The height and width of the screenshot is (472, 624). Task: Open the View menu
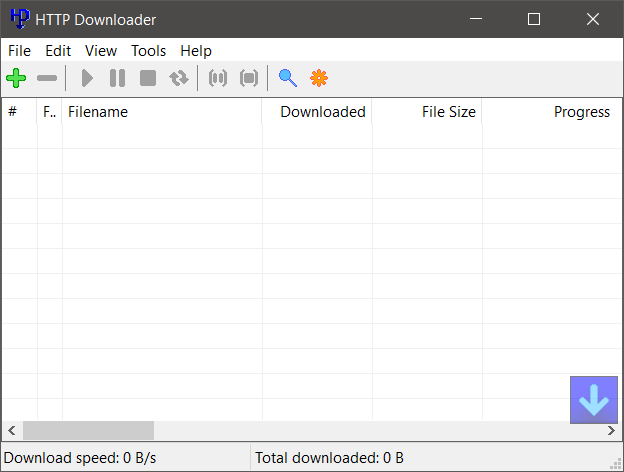[101, 51]
